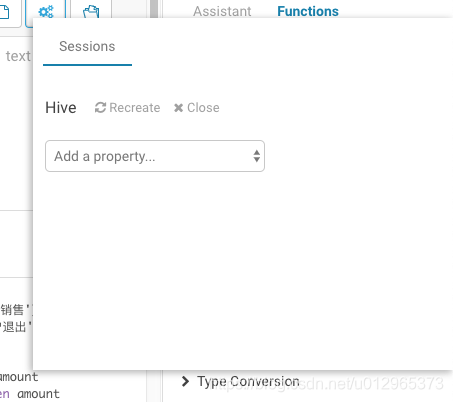Click the 'text' label behind the popup

[18, 56]
